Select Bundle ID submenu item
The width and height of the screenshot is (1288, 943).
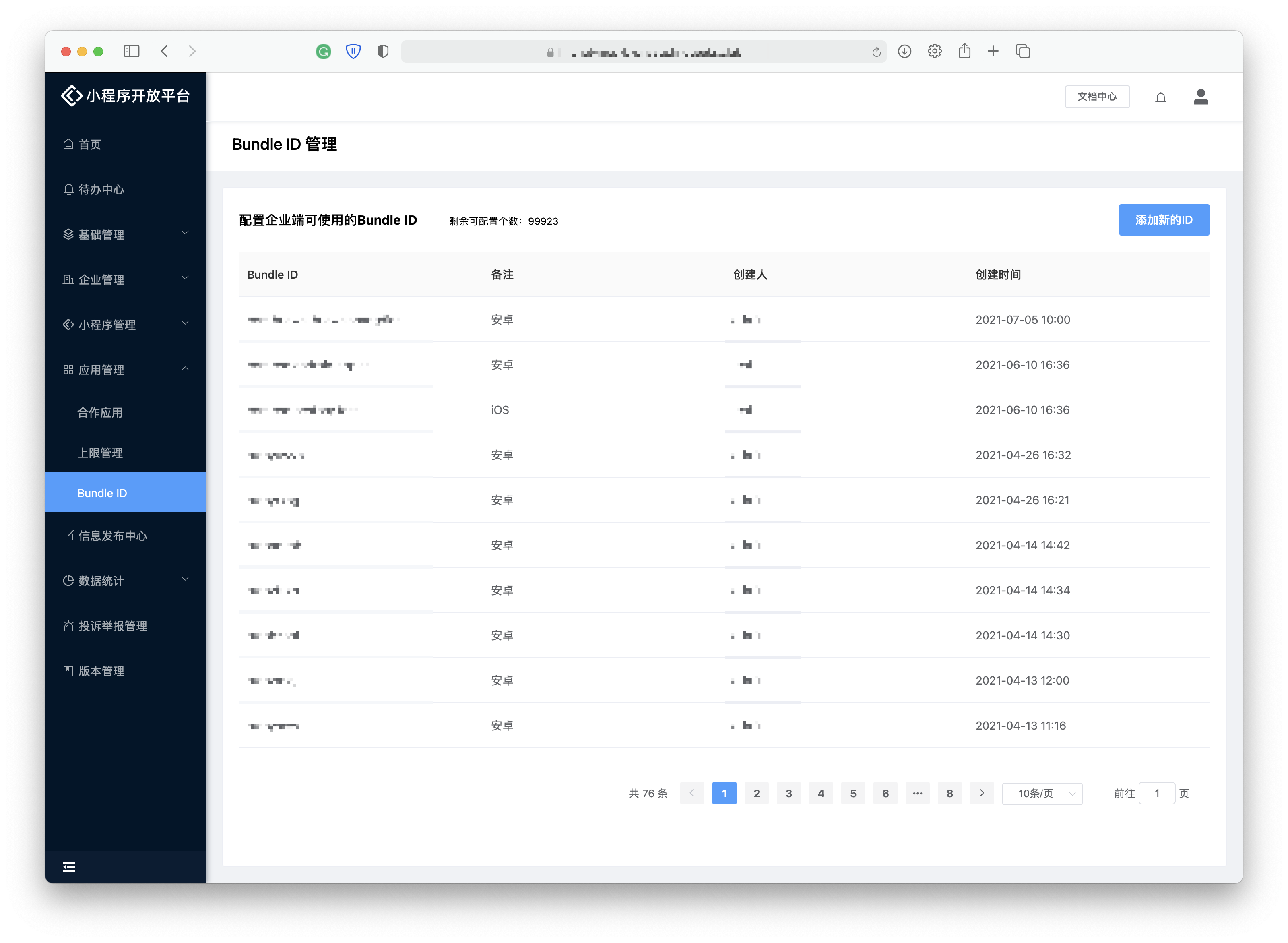(x=126, y=492)
